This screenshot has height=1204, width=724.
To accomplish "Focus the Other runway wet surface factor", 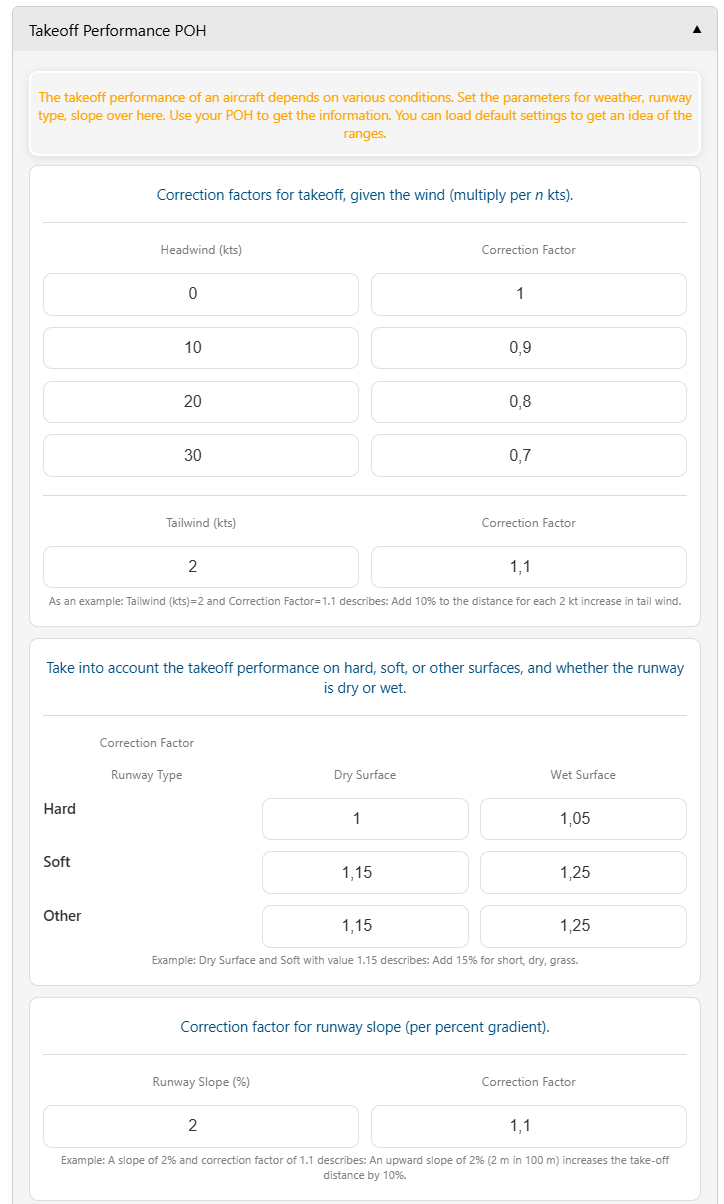I will (x=583, y=926).
